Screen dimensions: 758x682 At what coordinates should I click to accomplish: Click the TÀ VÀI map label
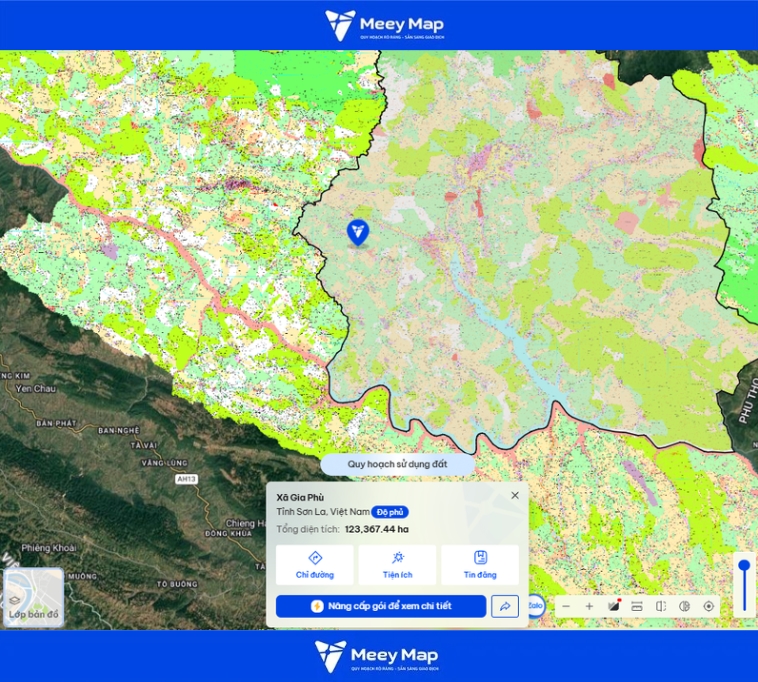[144, 445]
